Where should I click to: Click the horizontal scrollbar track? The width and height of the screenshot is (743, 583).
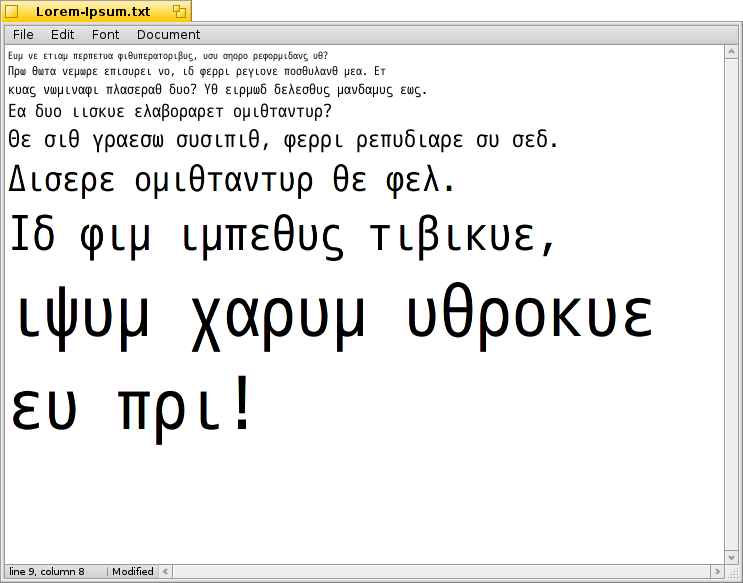coord(442,571)
